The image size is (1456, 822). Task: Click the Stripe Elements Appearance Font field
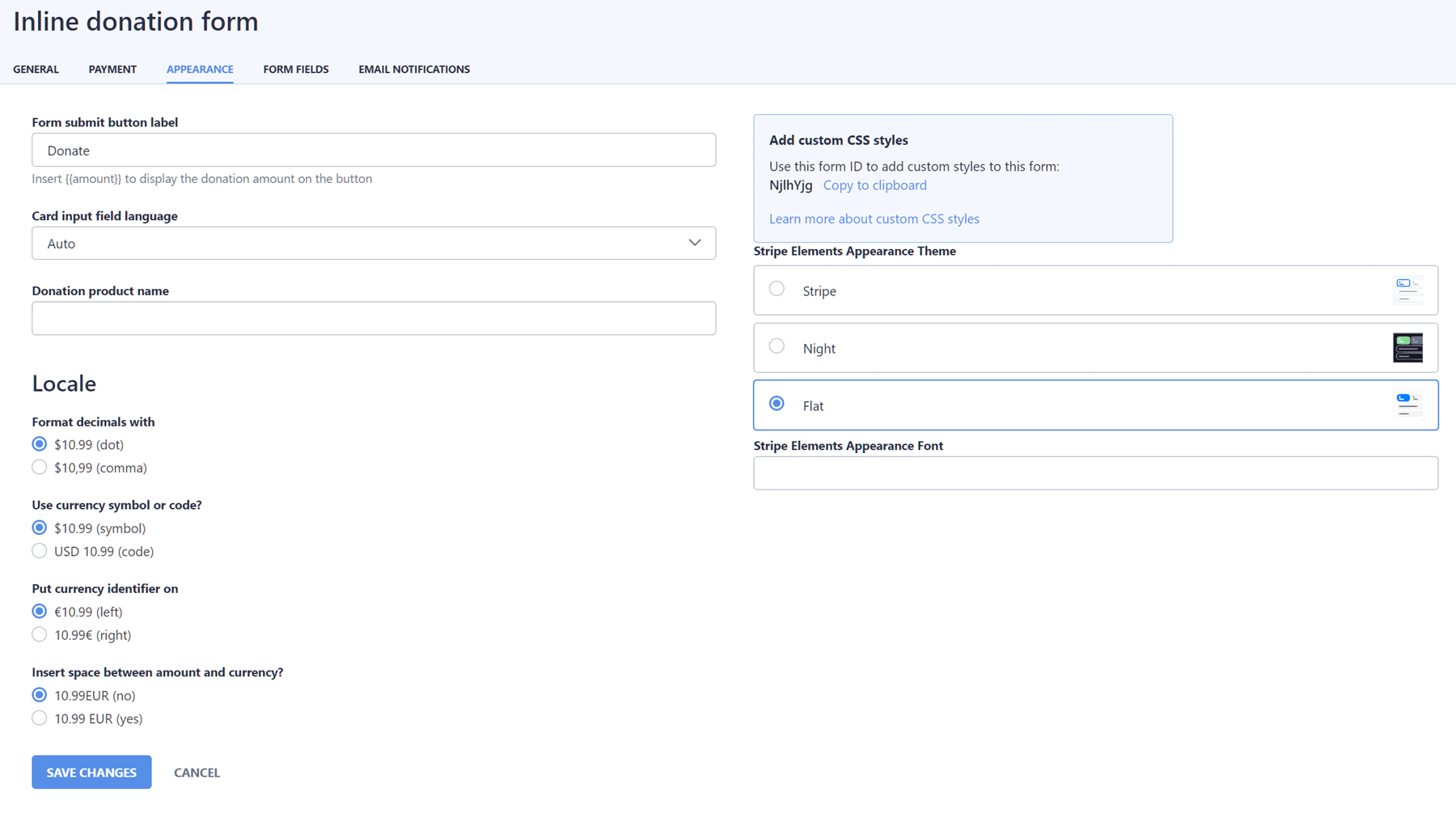click(1095, 472)
